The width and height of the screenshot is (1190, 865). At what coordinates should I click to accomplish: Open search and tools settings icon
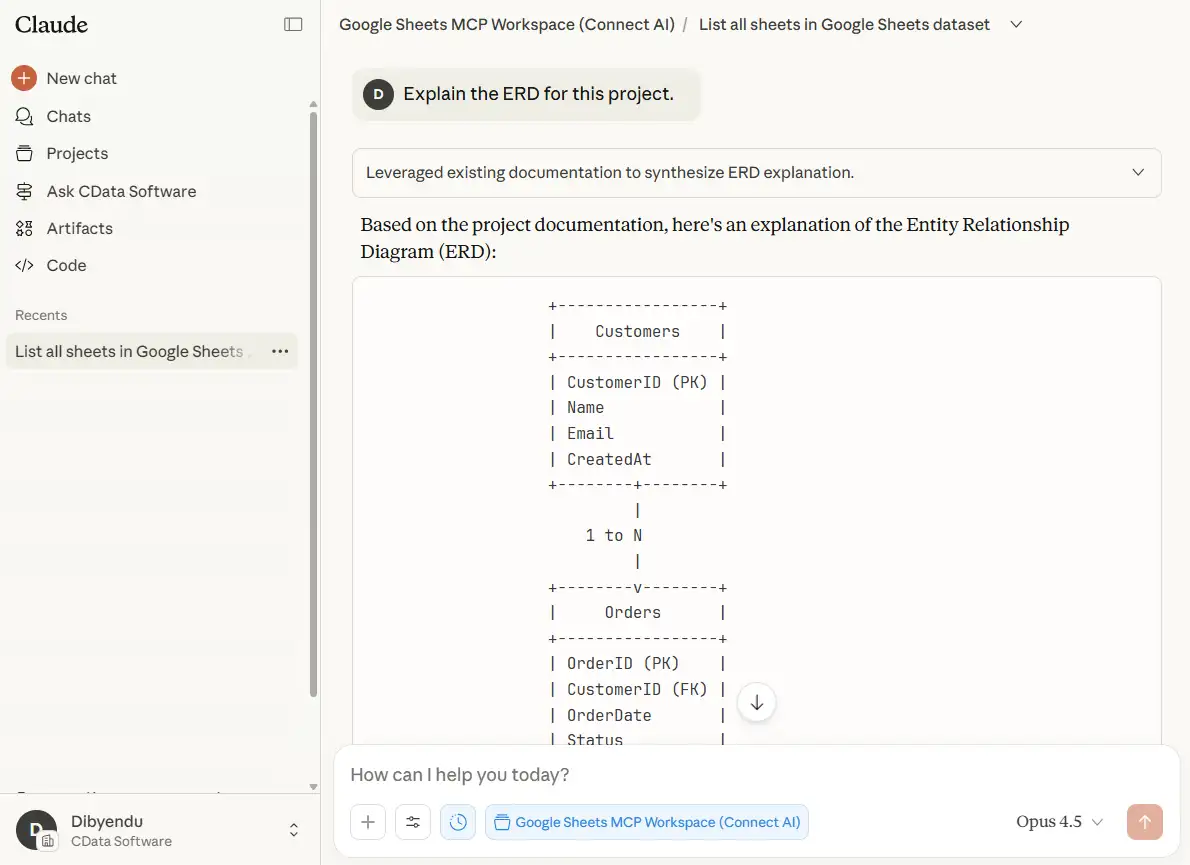413,822
